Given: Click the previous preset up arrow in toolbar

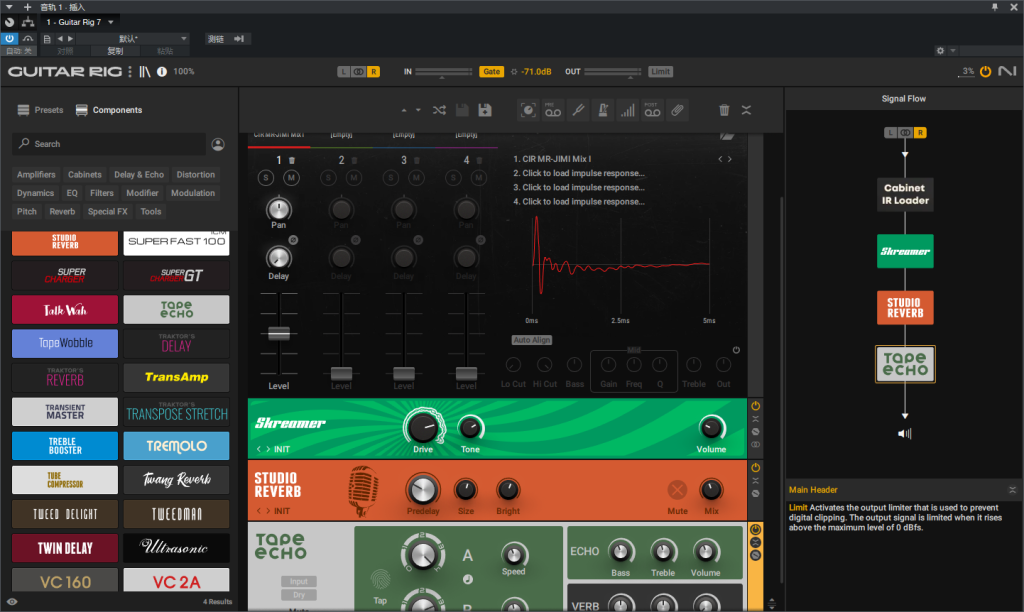Looking at the screenshot, I should tap(404, 110).
